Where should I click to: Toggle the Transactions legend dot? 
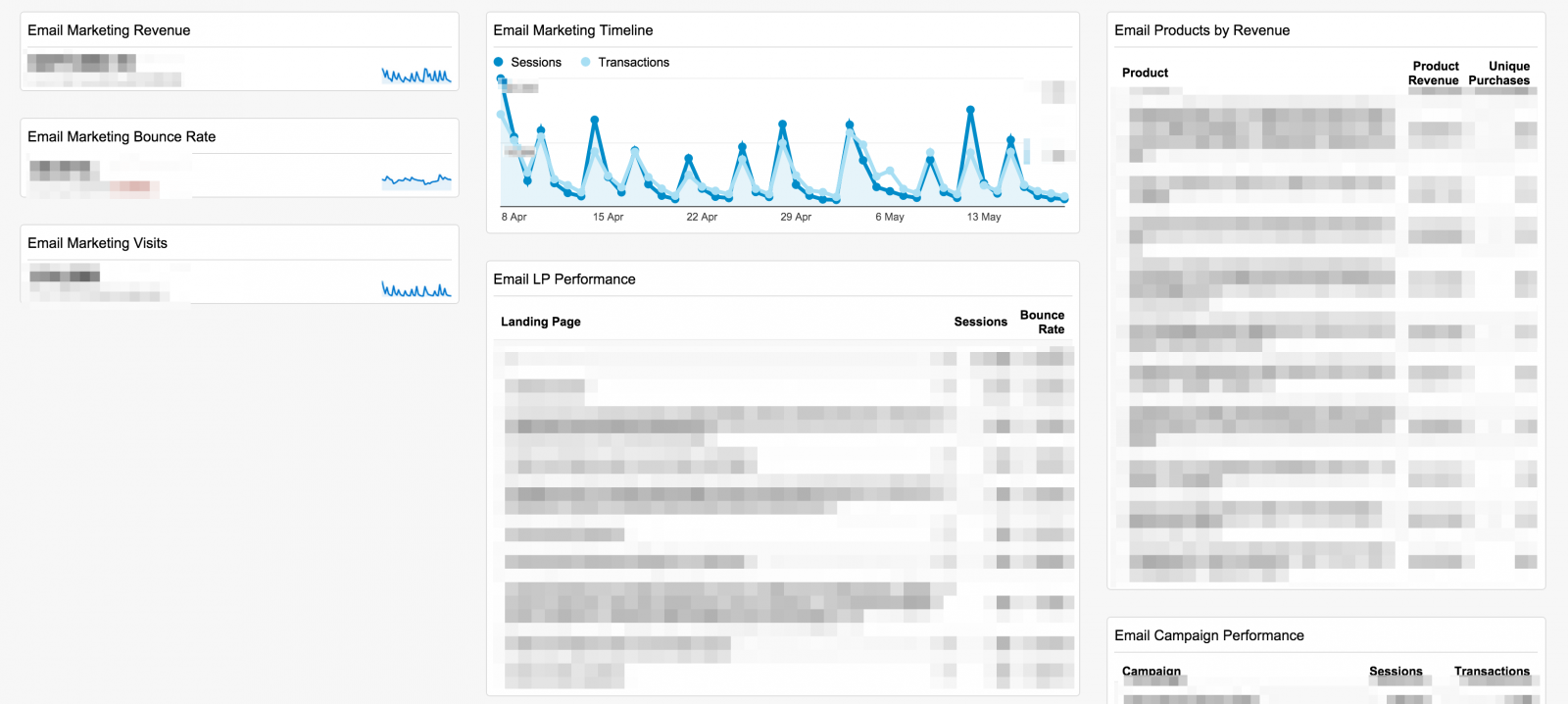coord(586,62)
